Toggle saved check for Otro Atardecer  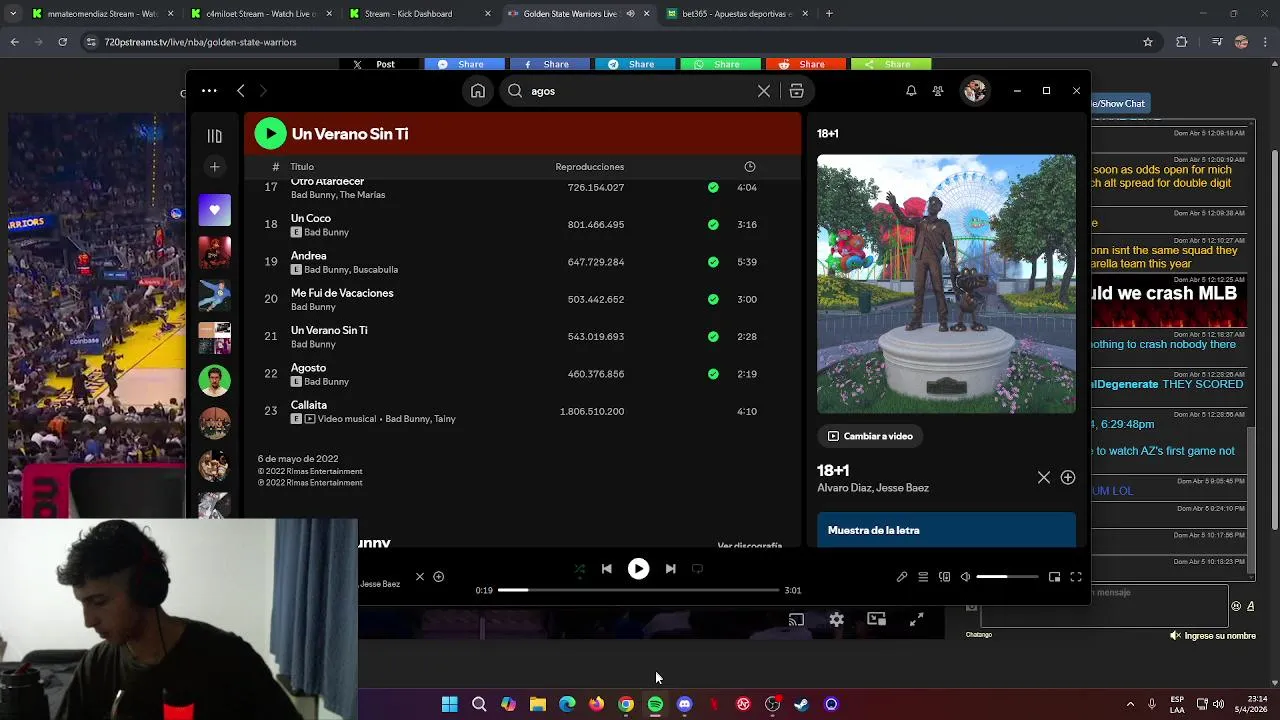click(713, 188)
